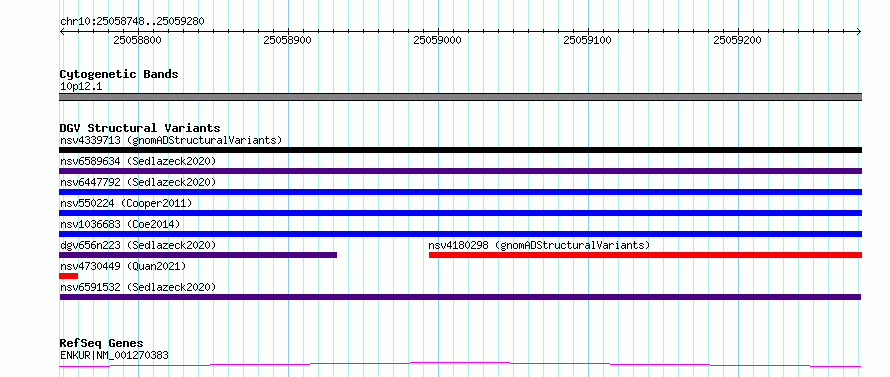
Task: Click the purple dgv656n223 variant bar
Action: (x=198, y=255)
